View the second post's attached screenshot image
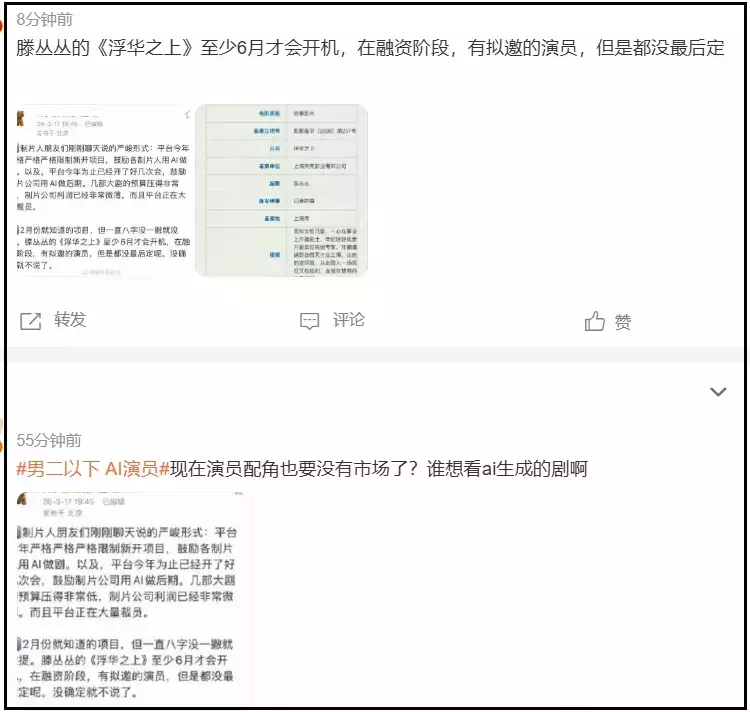The height and width of the screenshot is (712, 750). [x=133, y=598]
